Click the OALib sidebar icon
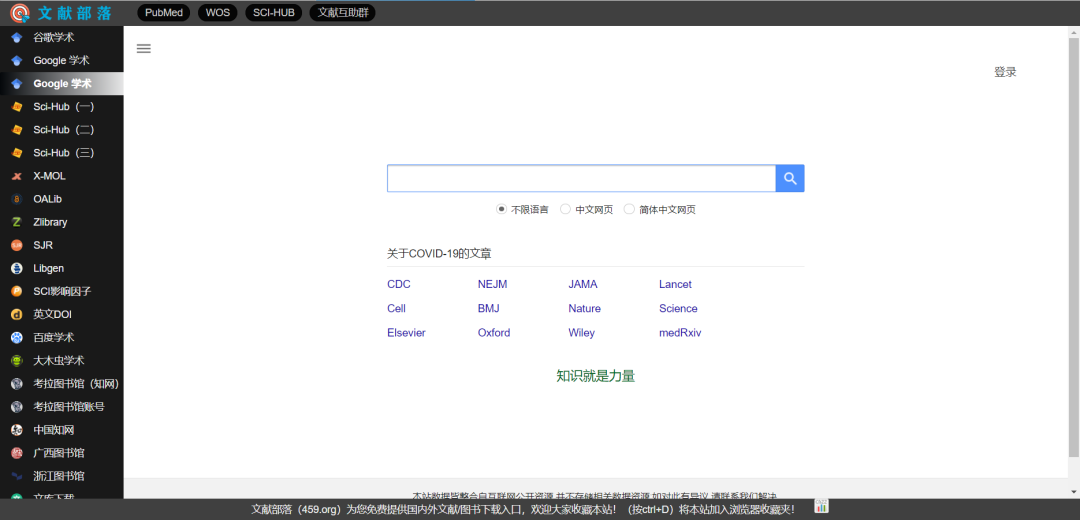The width and height of the screenshot is (1080, 520). click(16, 199)
